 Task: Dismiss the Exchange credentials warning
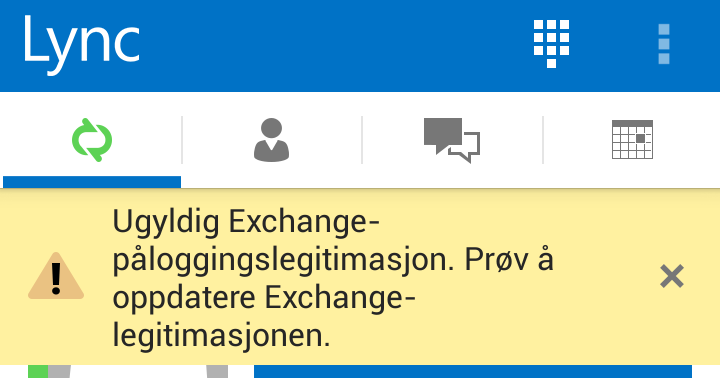point(672,276)
